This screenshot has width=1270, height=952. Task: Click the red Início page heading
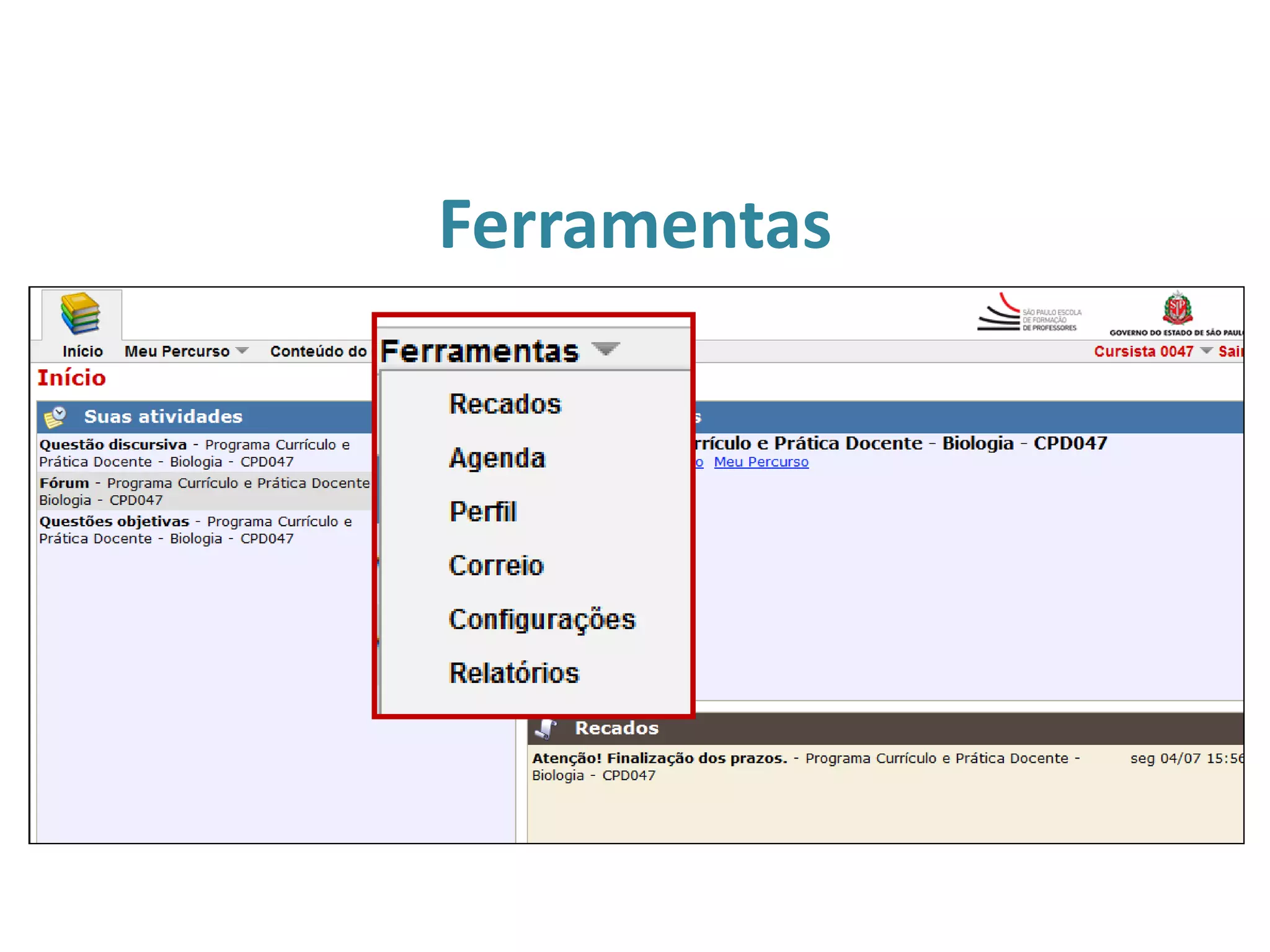[x=71, y=378]
